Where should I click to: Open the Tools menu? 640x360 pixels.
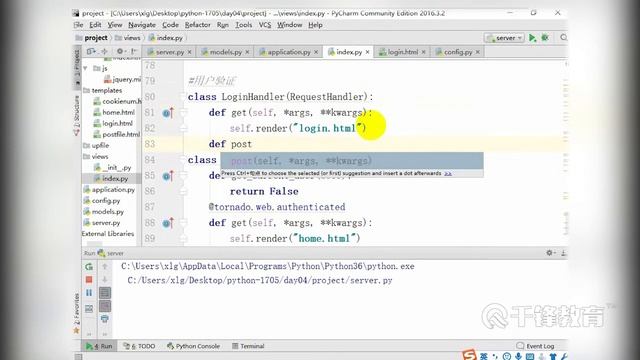tap(243, 25)
